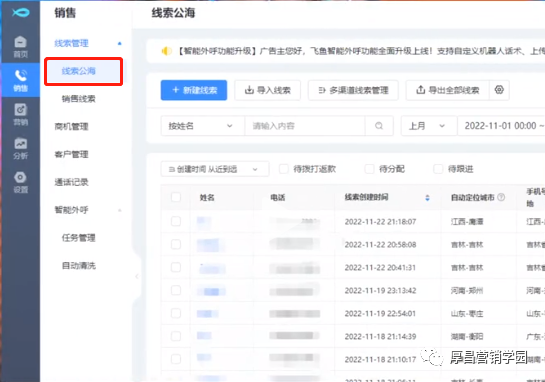Check the row created 2022-11-19 23:13:42
545x382 pixels.
click(176, 290)
